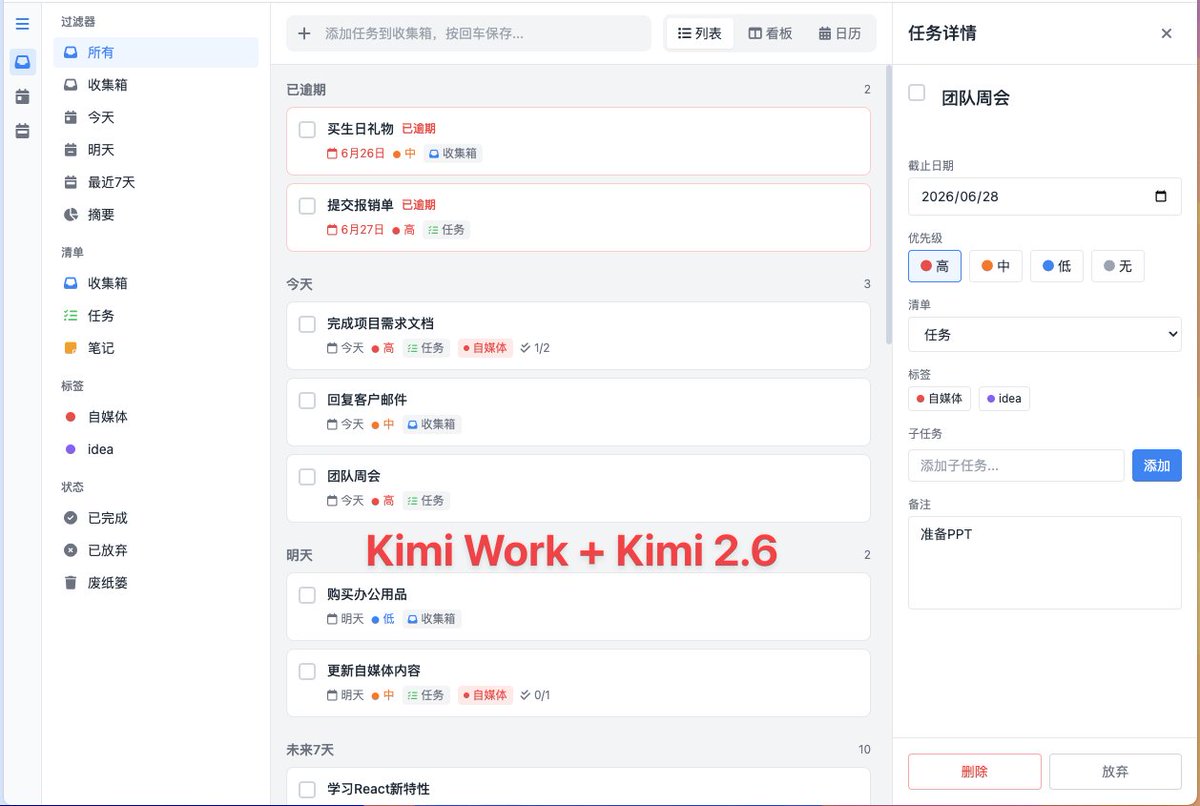Viewport: 1200px width, 806px height.
Task: Click 收集箱 list chip on 买生日礼物
Action: [452, 154]
